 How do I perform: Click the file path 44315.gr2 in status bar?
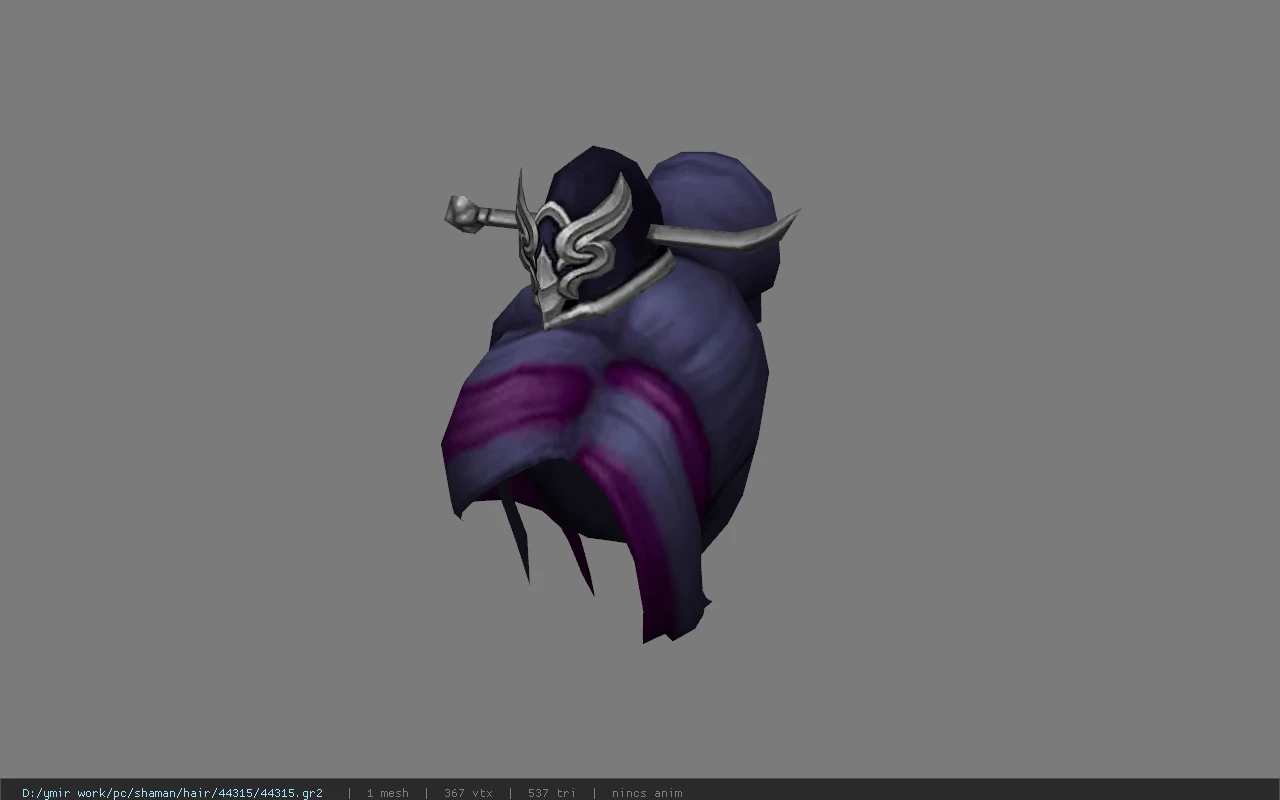click(172, 793)
